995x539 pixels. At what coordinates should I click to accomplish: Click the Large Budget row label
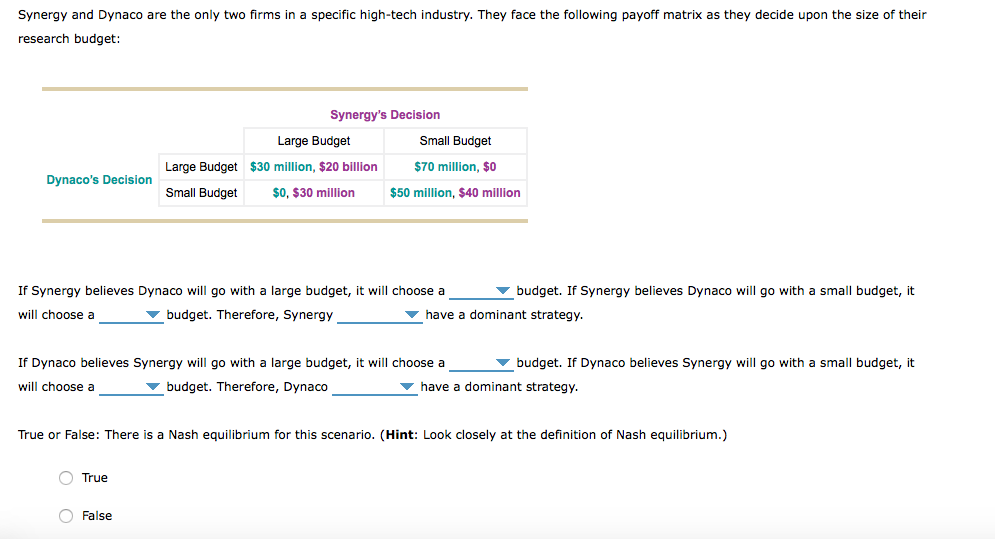point(201,167)
